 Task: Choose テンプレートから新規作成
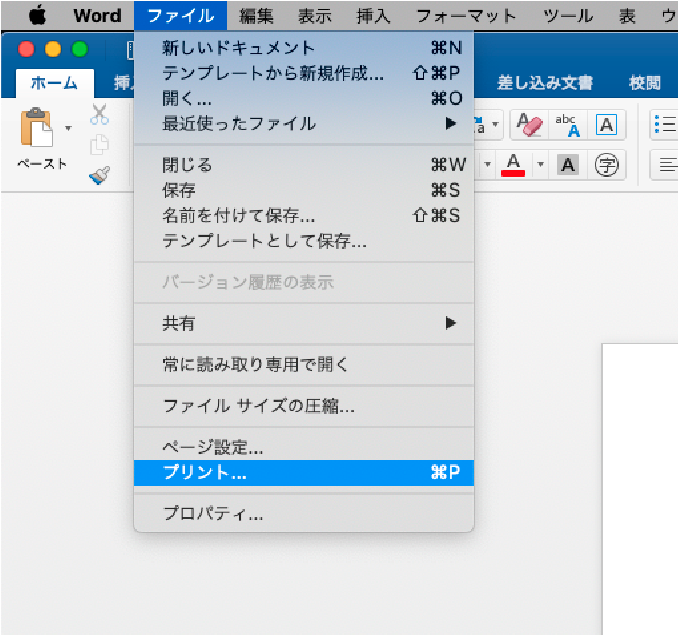coord(304,73)
